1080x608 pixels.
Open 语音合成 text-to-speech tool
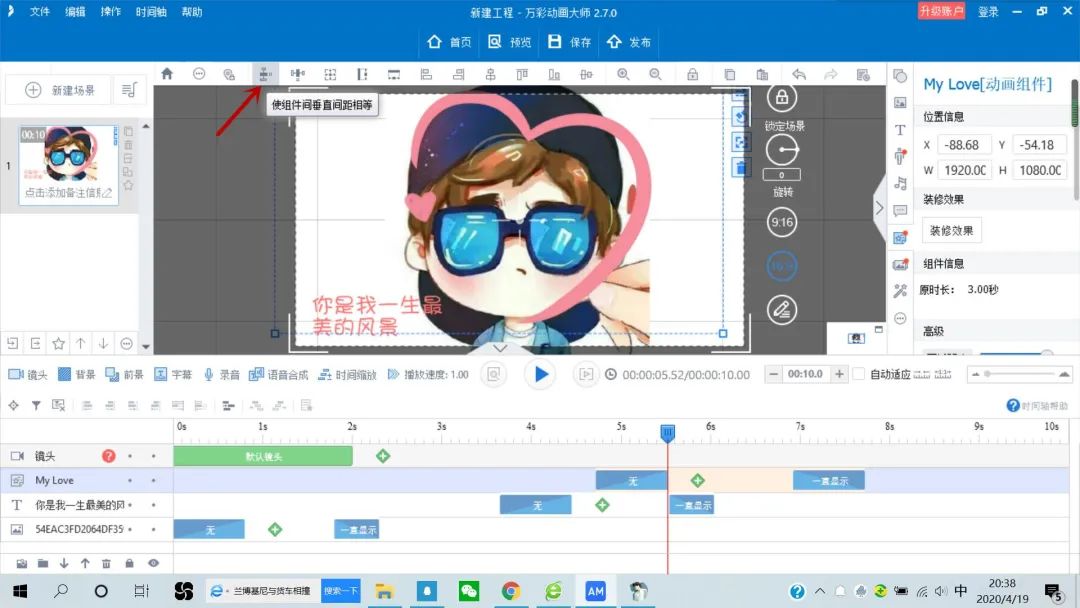click(280, 375)
